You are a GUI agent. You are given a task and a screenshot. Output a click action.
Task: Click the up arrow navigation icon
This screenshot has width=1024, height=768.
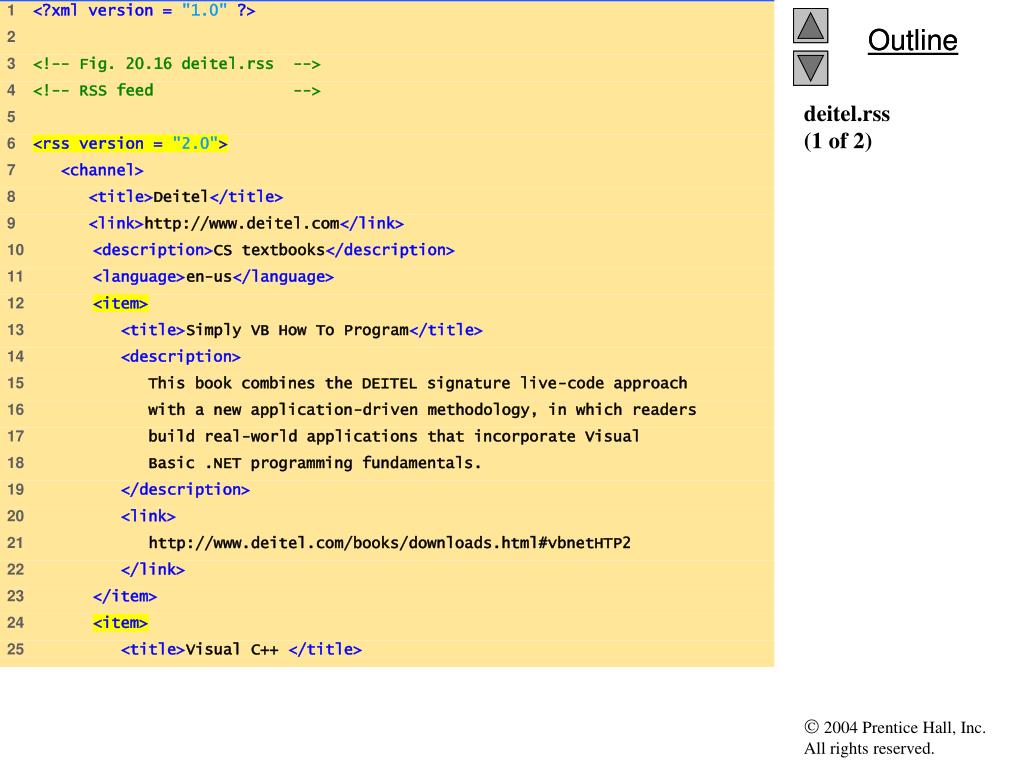[810, 25]
